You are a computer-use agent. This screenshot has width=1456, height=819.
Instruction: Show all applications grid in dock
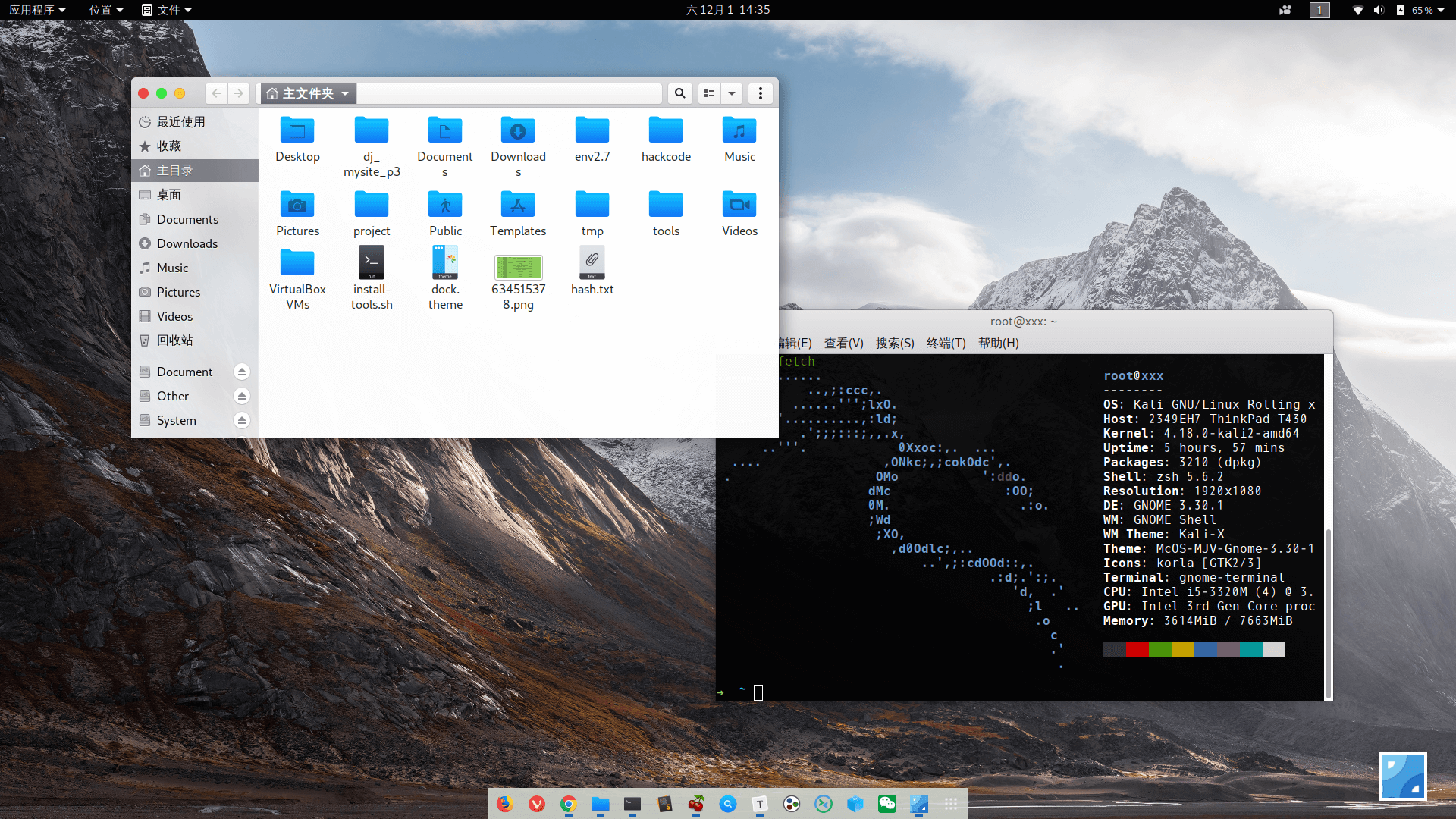click(951, 804)
